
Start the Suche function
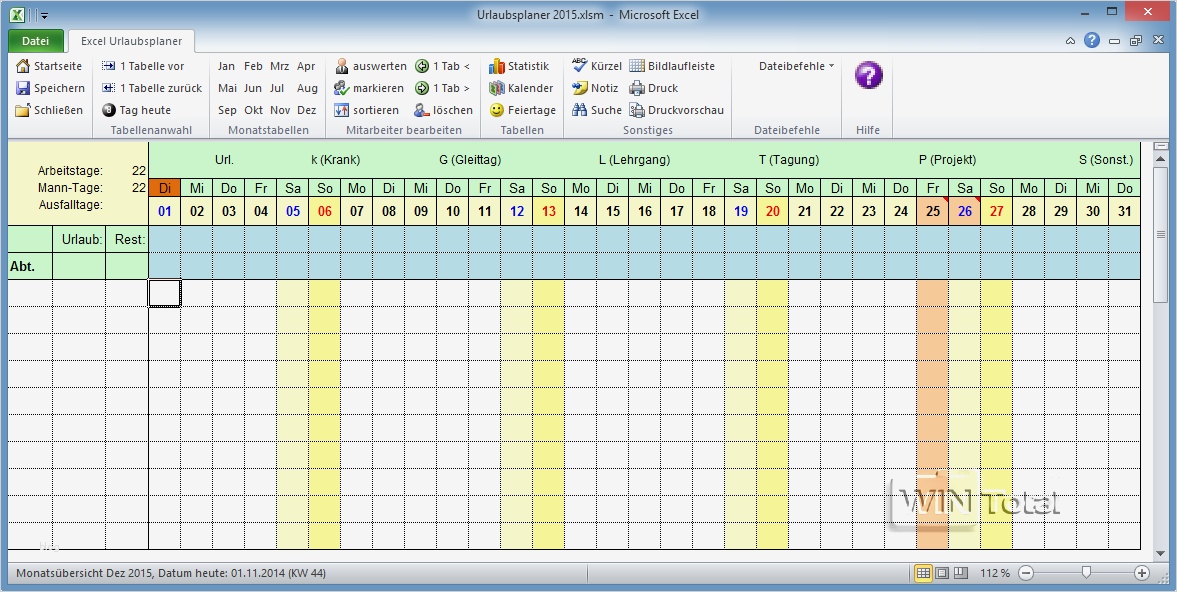(x=597, y=110)
